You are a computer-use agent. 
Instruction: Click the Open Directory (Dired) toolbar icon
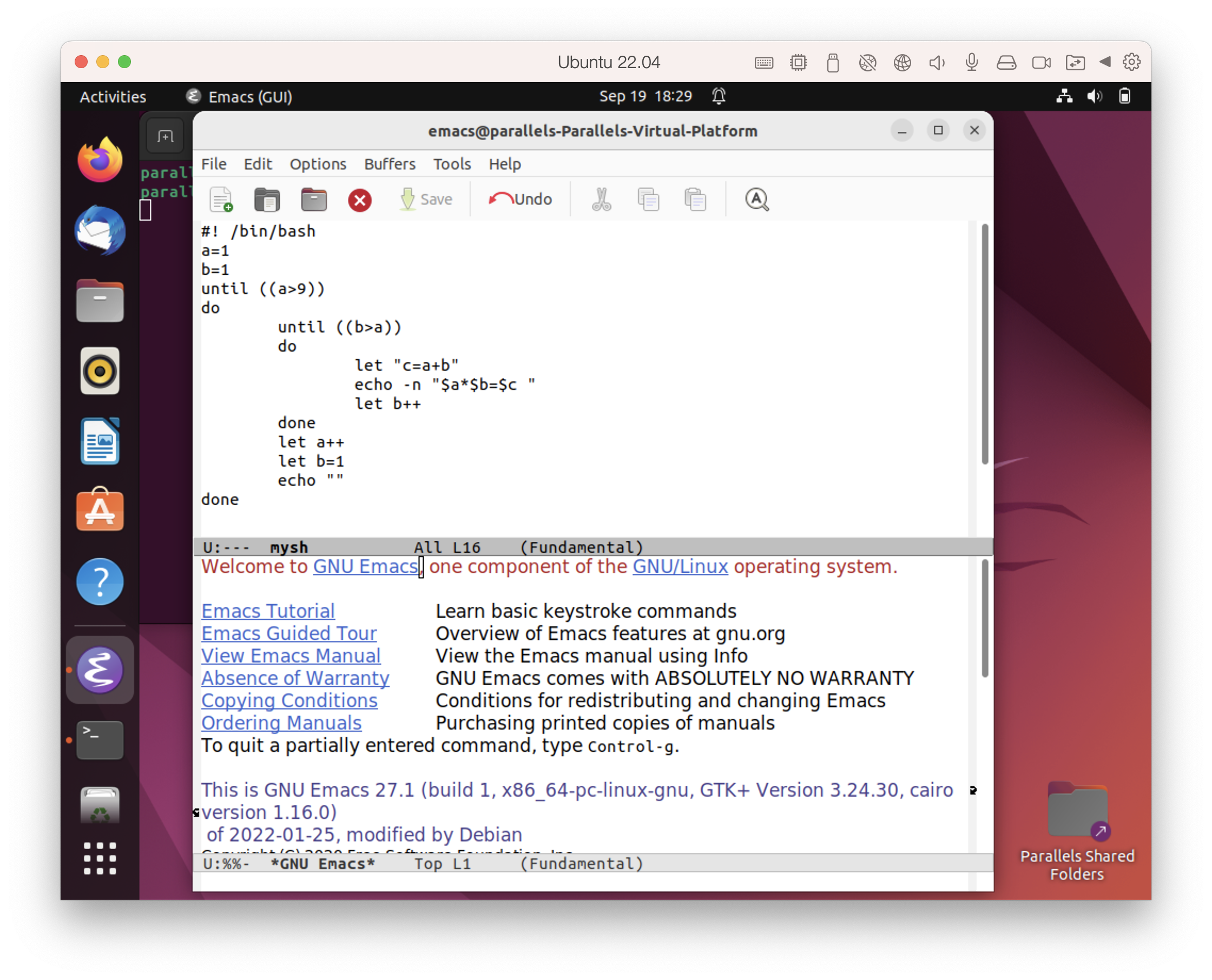point(313,199)
